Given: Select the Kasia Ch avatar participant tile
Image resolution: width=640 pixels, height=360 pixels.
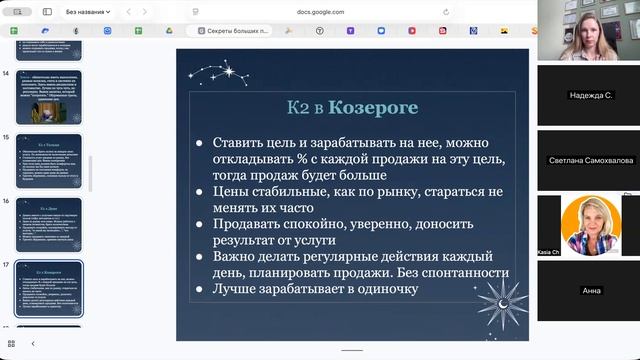Looking at the screenshot, I should click(x=589, y=226).
